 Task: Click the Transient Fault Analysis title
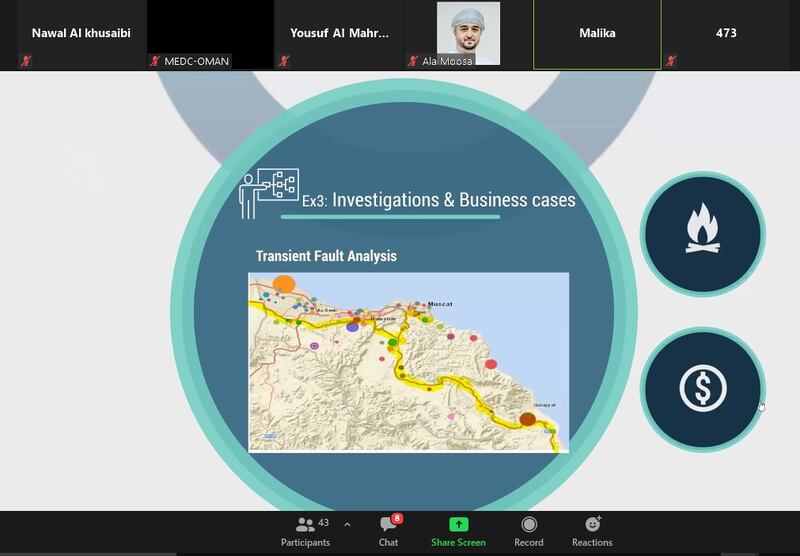click(326, 256)
